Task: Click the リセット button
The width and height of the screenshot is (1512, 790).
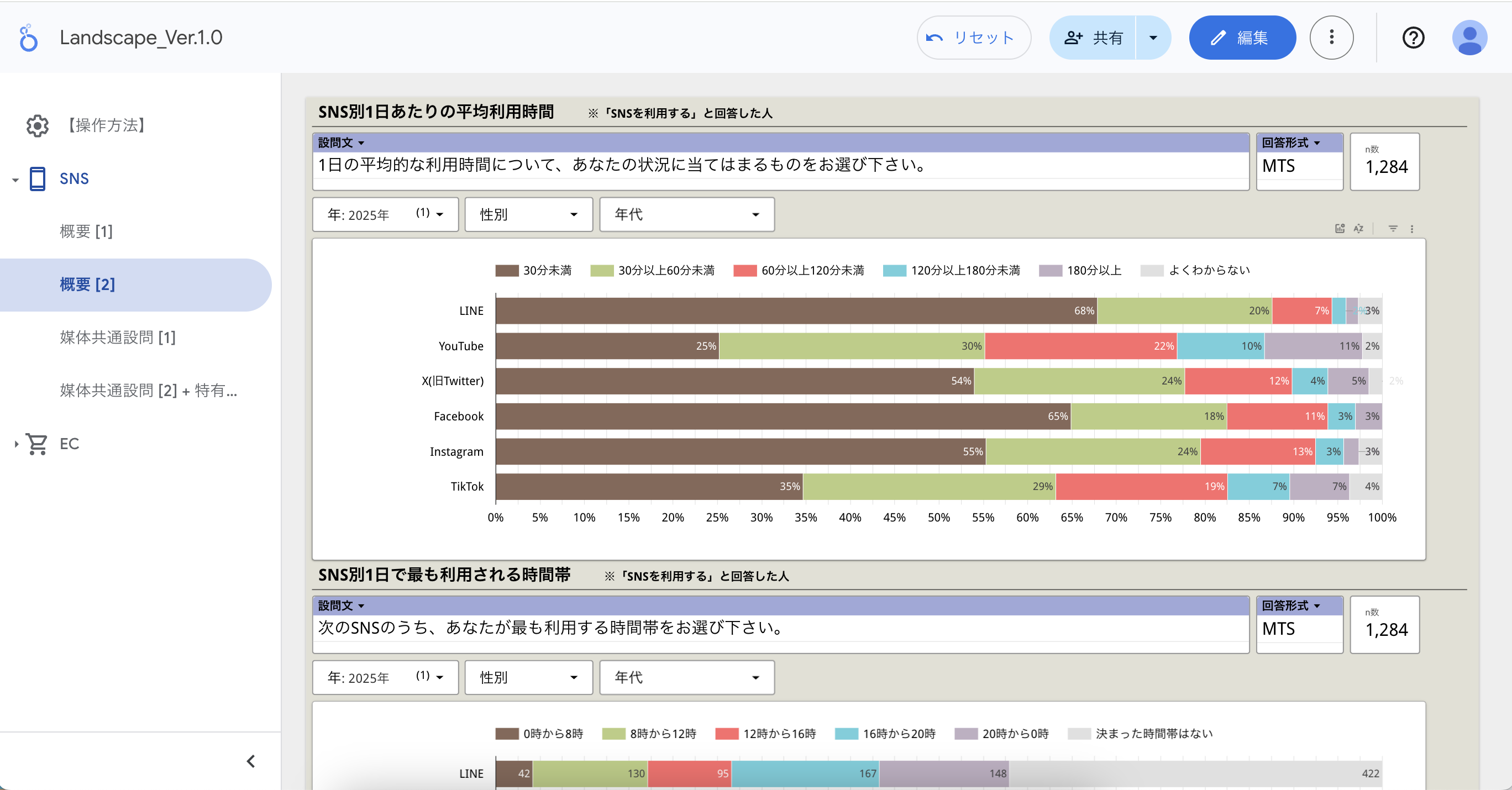Action: pos(973,38)
